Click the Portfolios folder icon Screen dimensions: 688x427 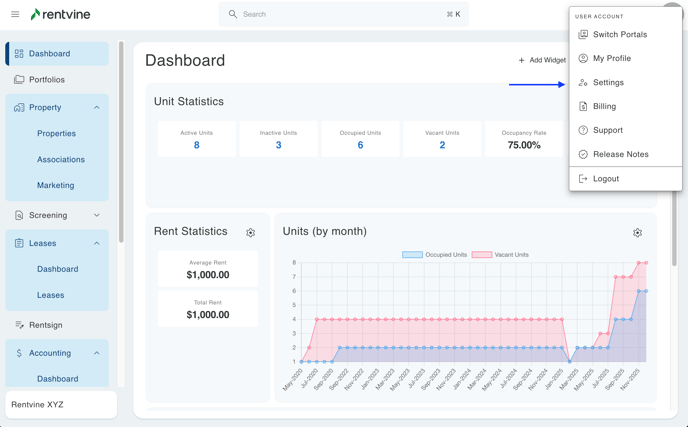click(x=19, y=80)
